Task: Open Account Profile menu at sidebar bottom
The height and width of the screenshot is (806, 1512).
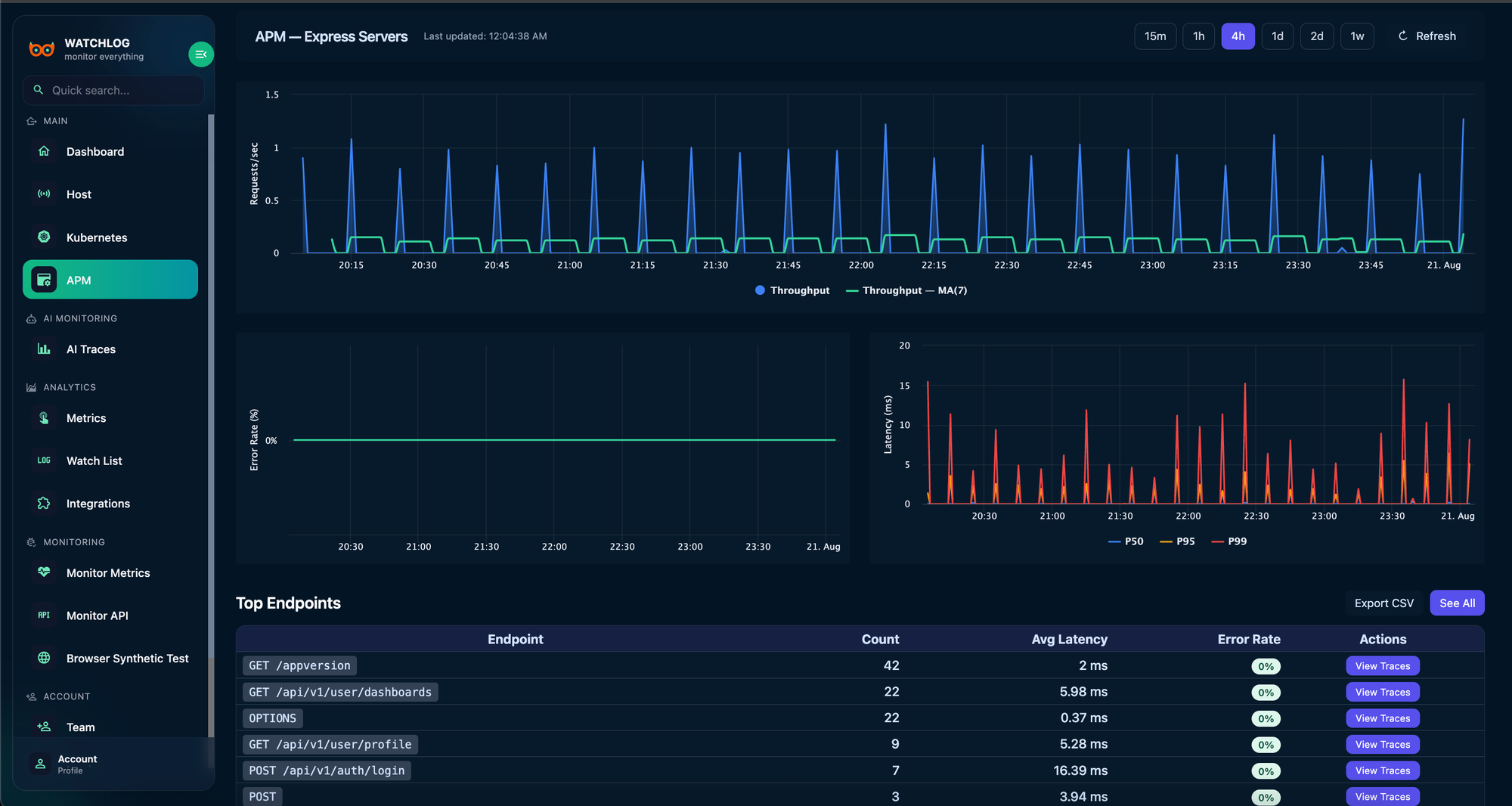Action: [x=76, y=764]
